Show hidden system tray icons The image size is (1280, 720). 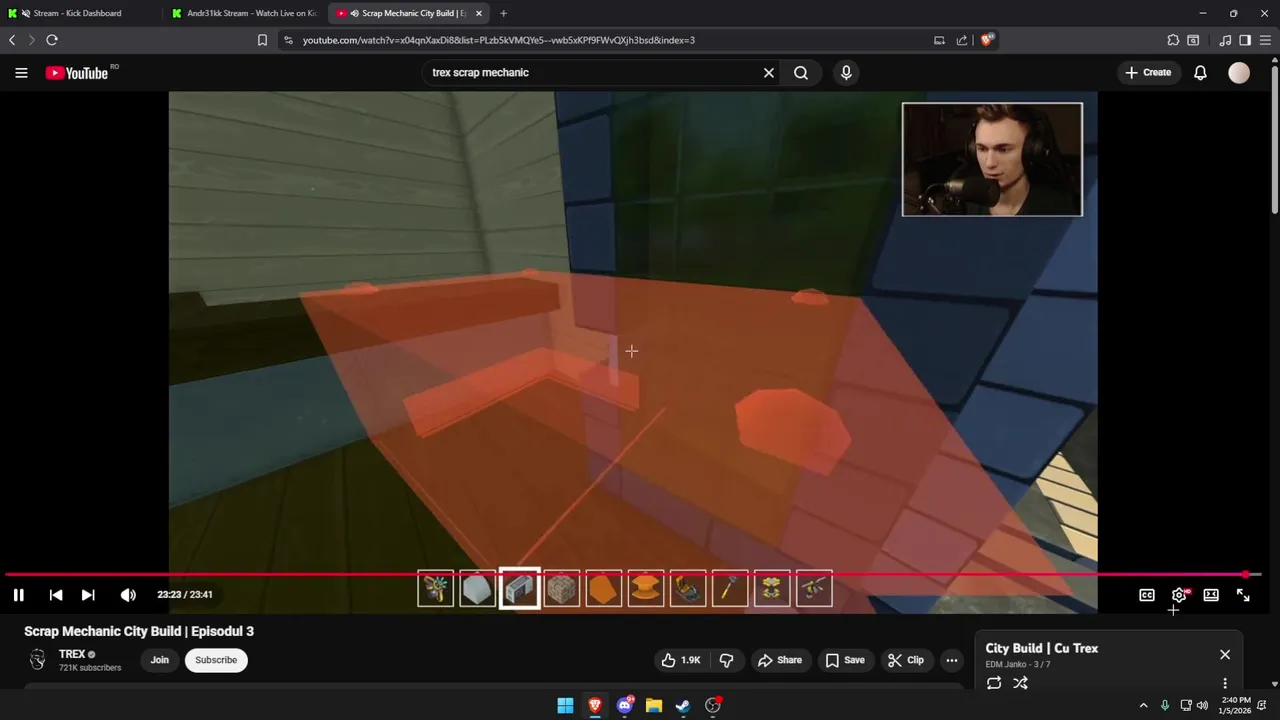pos(1144,706)
